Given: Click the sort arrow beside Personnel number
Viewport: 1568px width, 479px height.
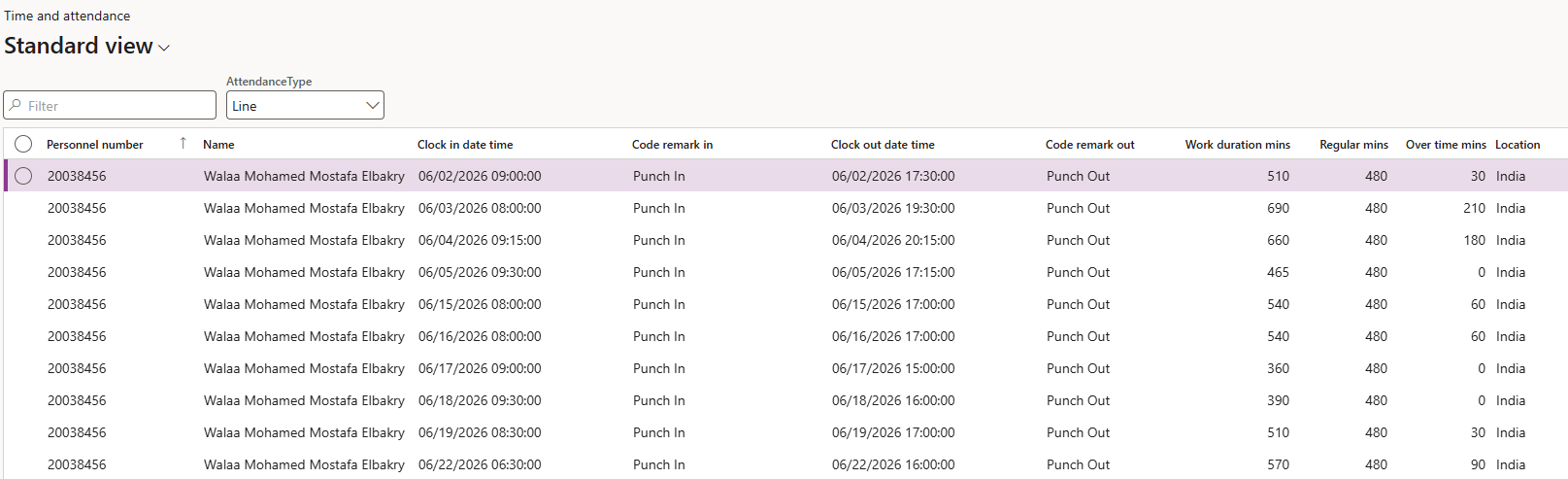Looking at the screenshot, I should tap(183, 144).
